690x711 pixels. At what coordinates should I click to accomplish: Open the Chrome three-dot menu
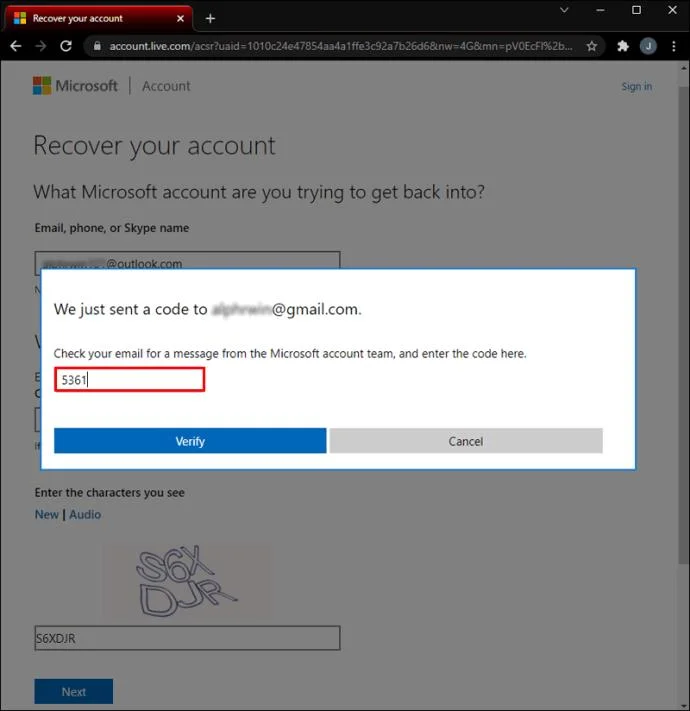674,46
